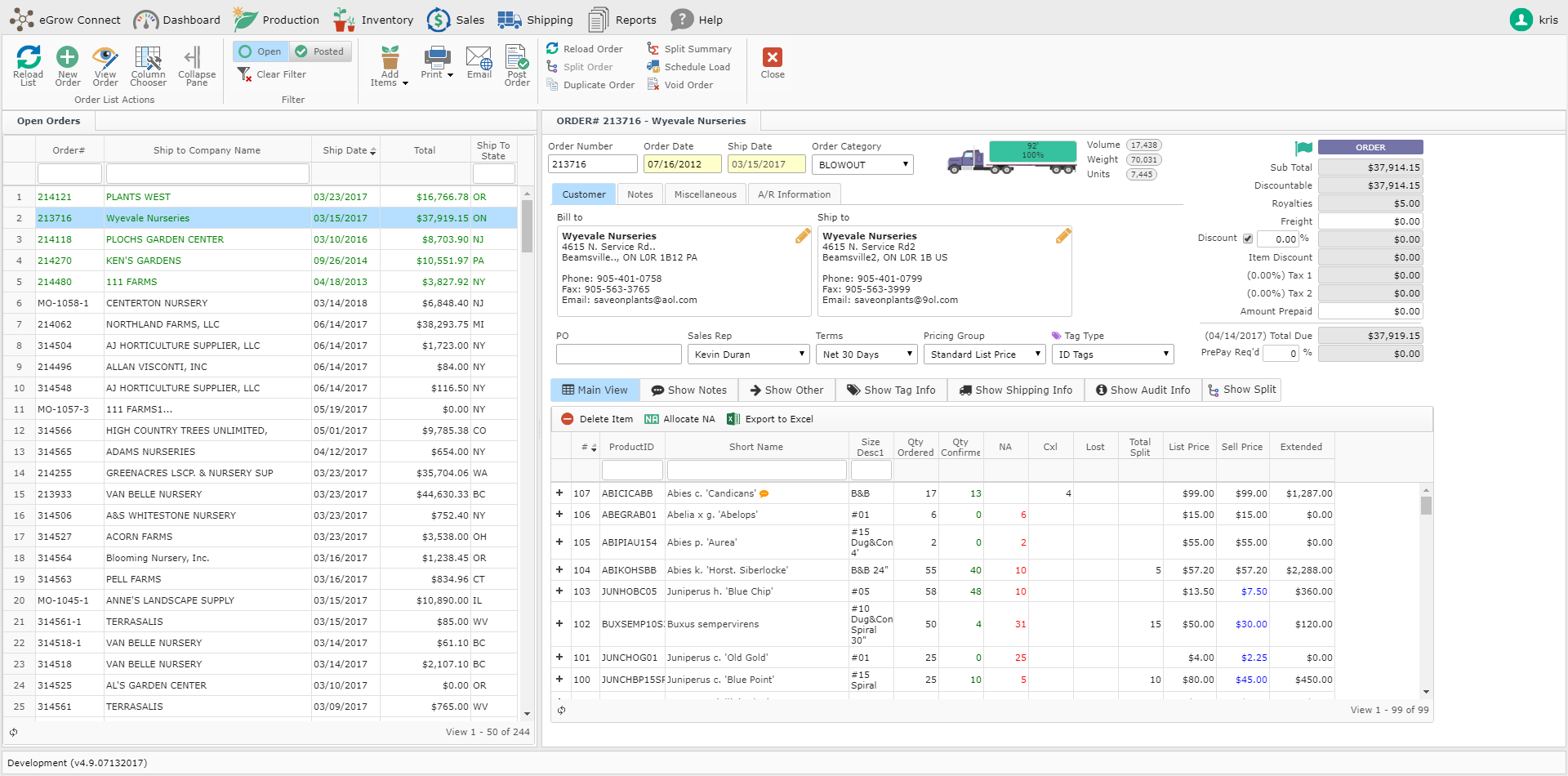
Task: Create a New Order
Action: pyautogui.click(x=68, y=58)
